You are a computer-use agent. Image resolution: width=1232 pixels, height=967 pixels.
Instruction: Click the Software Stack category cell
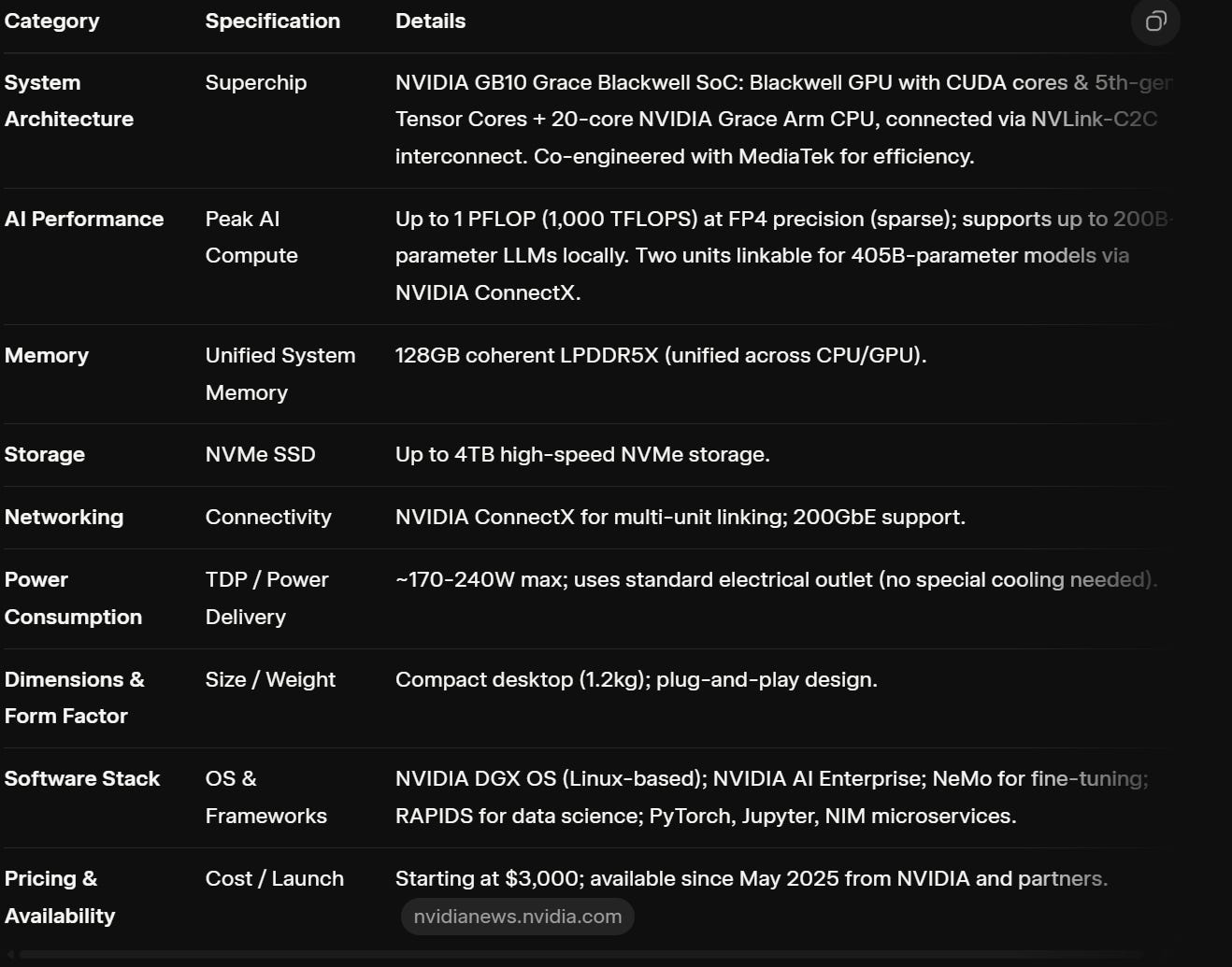82,779
